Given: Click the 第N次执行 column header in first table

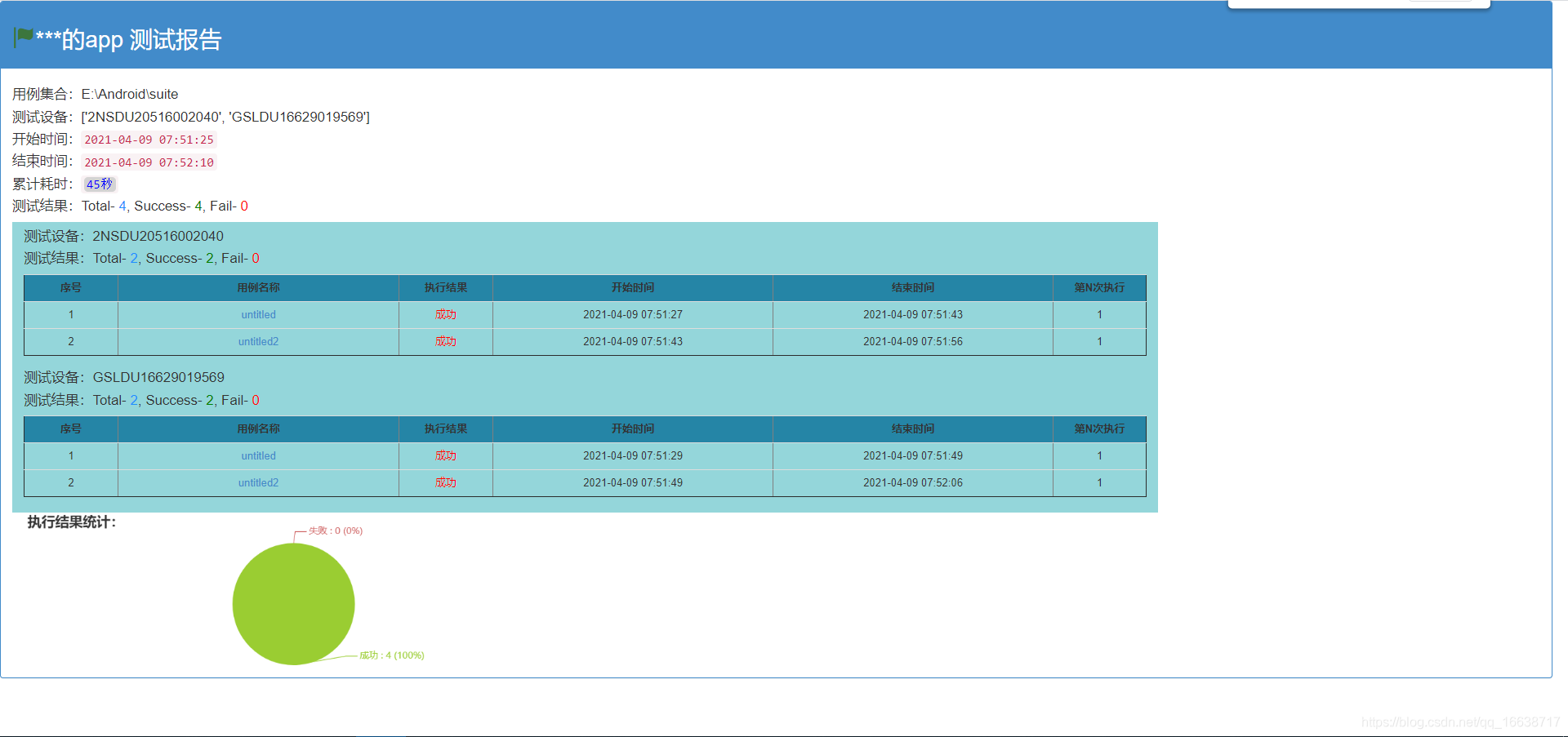Looking at the screenshot, I should point(1099,288).
